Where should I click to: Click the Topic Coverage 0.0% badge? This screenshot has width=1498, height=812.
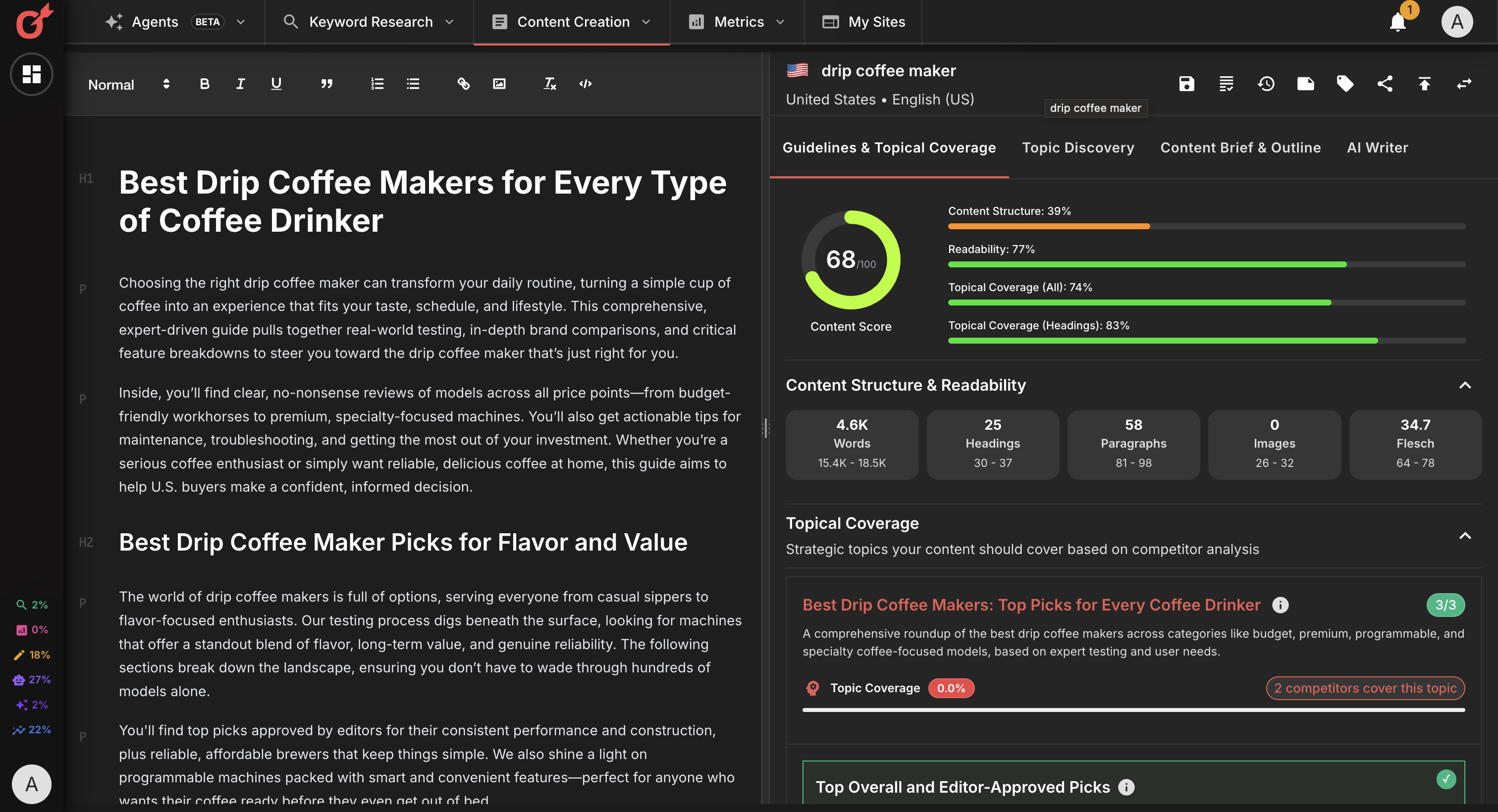point(951,688)
